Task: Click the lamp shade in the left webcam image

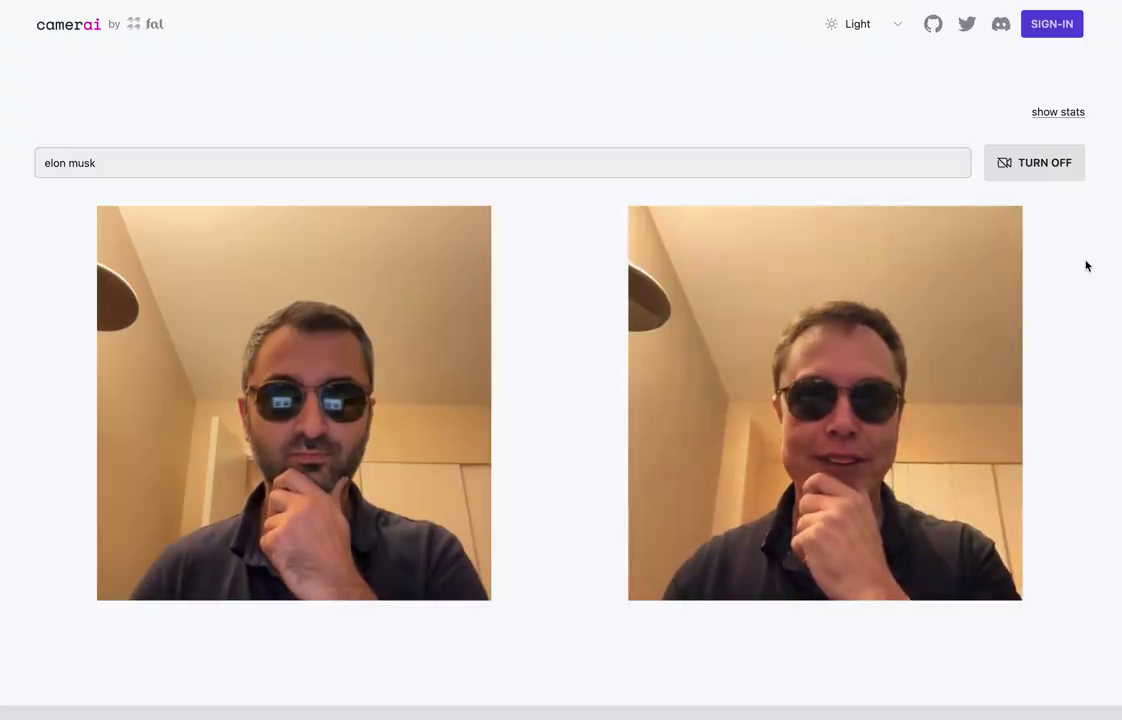Action: click(x=116, y=298)
